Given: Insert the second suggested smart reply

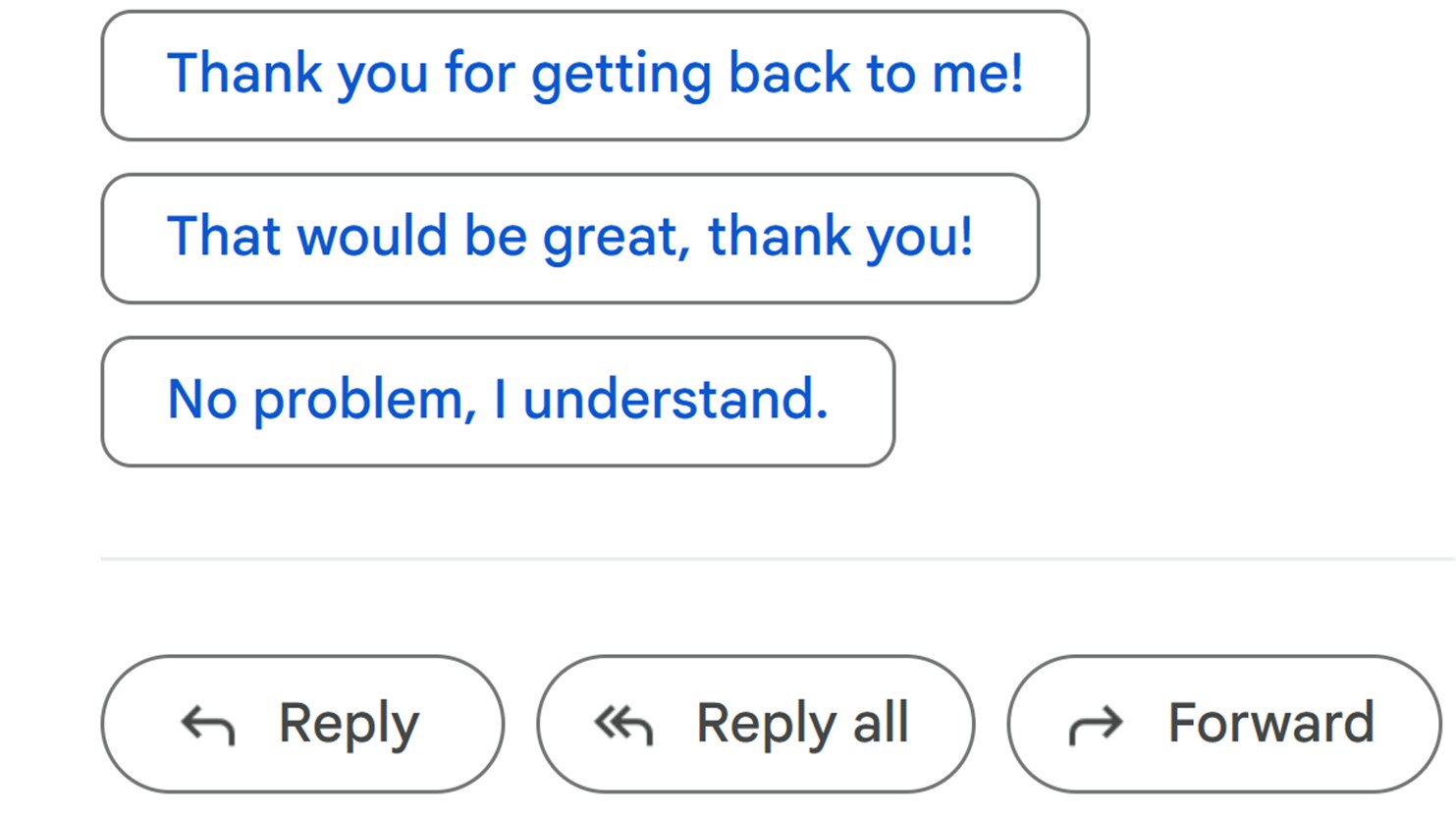Looking at the screenshot, I should click(569, 239).
